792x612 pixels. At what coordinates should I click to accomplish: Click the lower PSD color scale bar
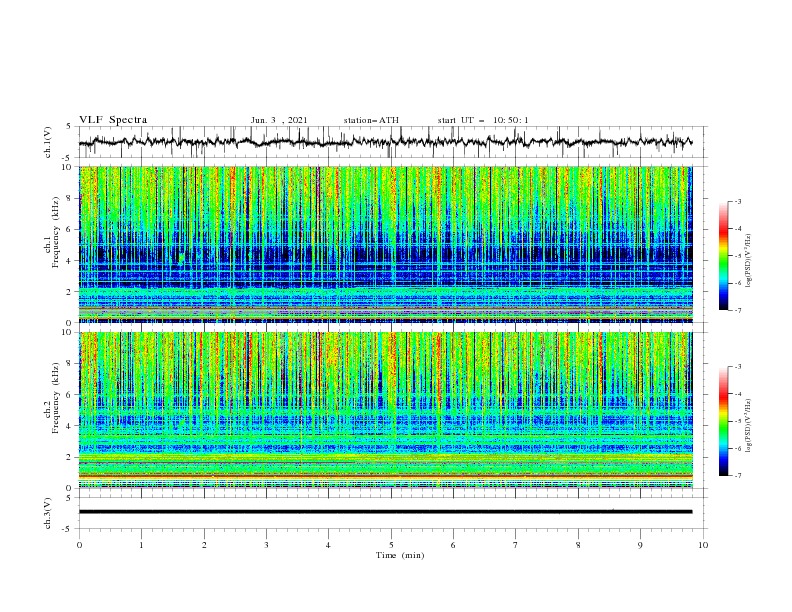point(723,421)
